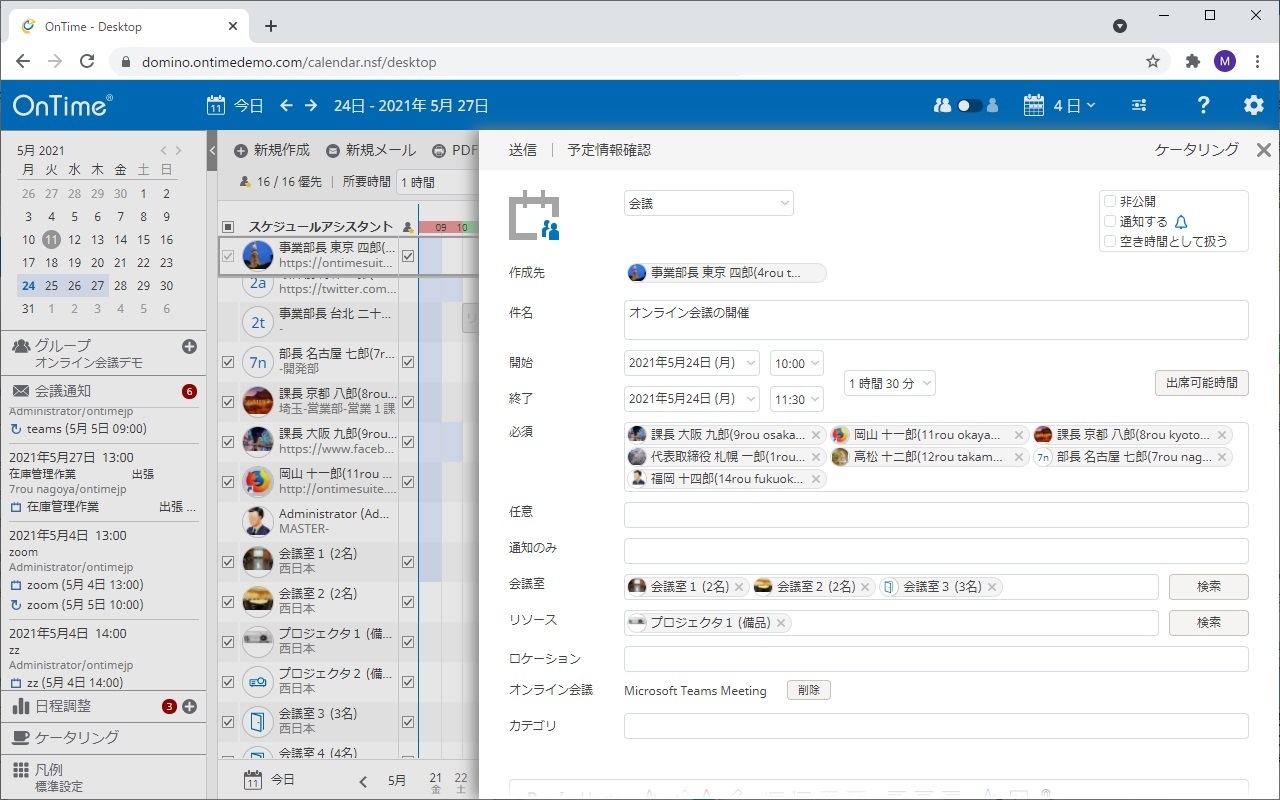Click the filter/options sliders icon in top bar
The width and height of the screenshot is (1280, 800).
tap(1138, 105)
